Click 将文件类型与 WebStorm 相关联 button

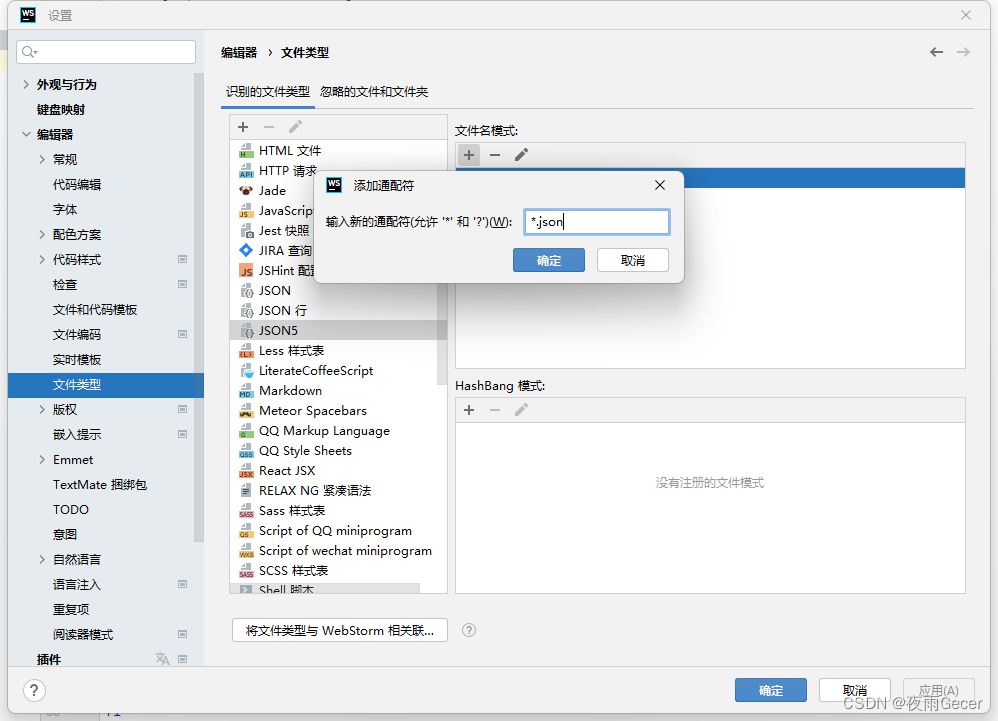[x=340, y=630]
